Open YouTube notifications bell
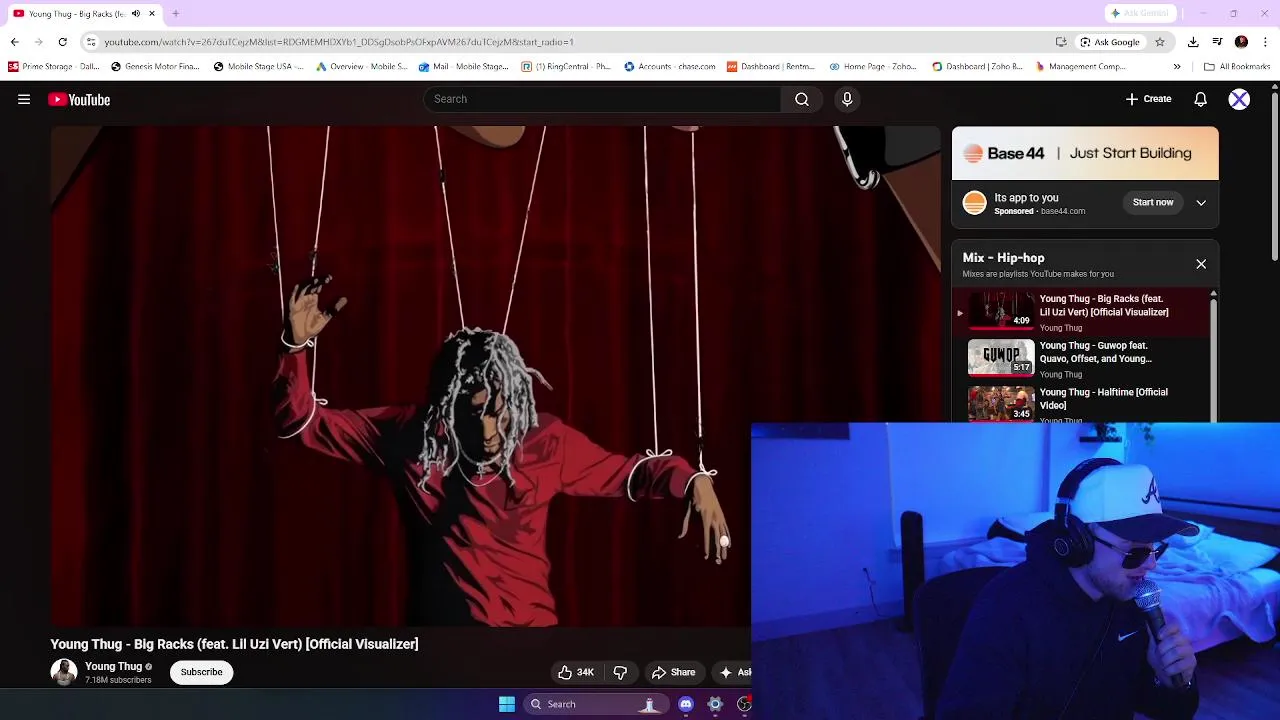The image size is (1280, 720). pos(1201,99)
